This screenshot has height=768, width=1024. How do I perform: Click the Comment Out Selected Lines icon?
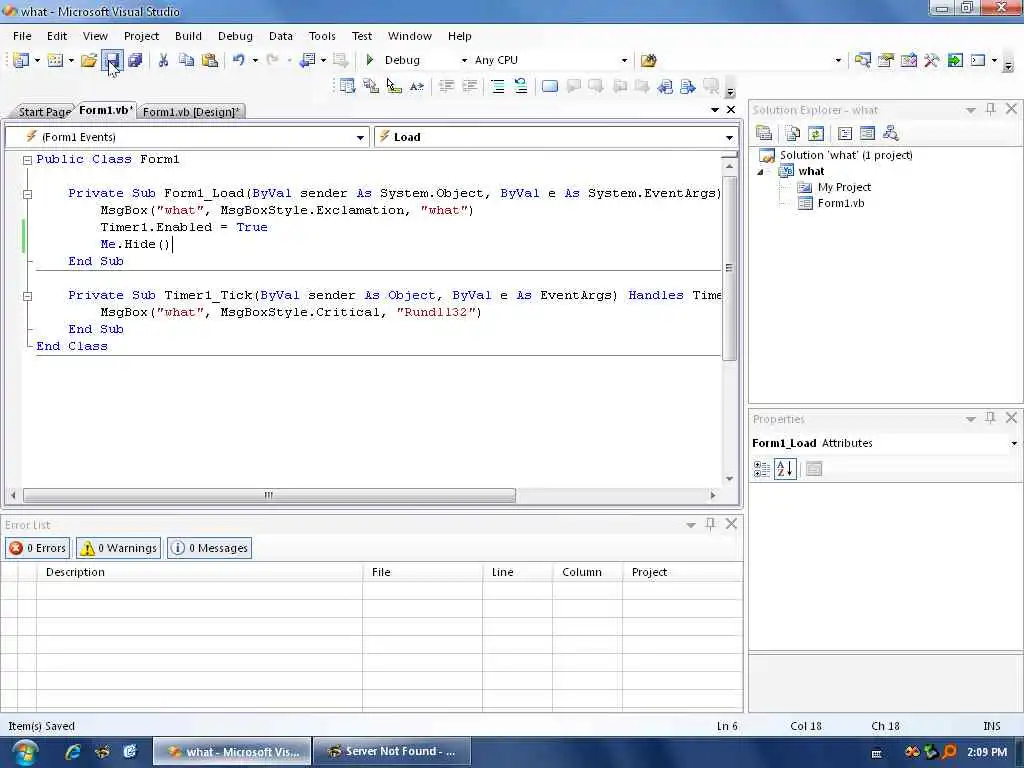(x=498, y=86)
